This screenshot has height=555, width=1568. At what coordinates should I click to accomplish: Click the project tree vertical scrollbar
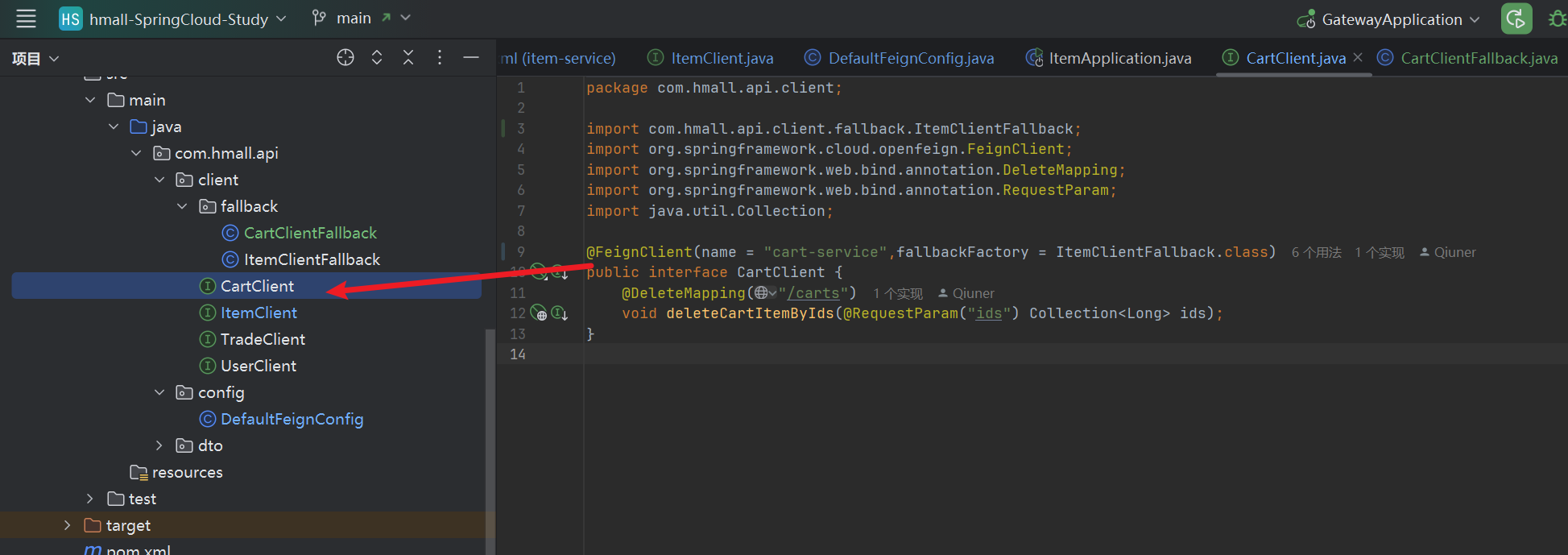[490, 441]
